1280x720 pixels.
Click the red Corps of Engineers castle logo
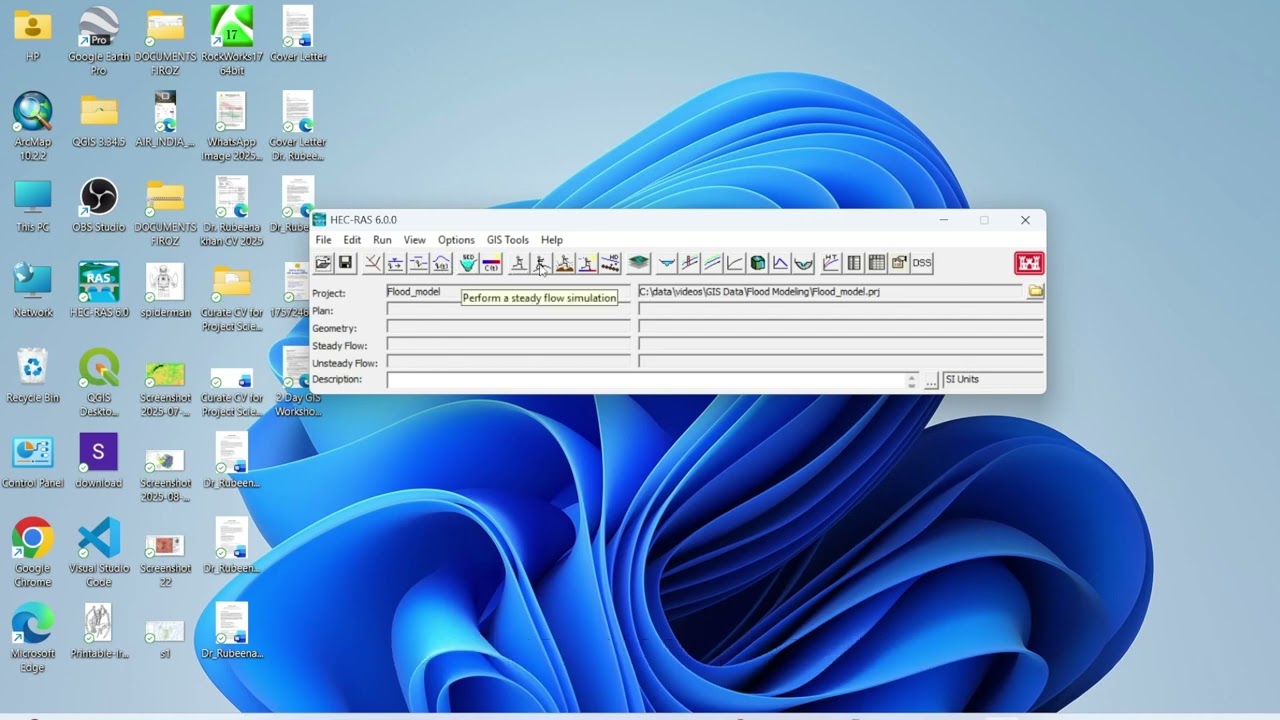[1029, 263]
